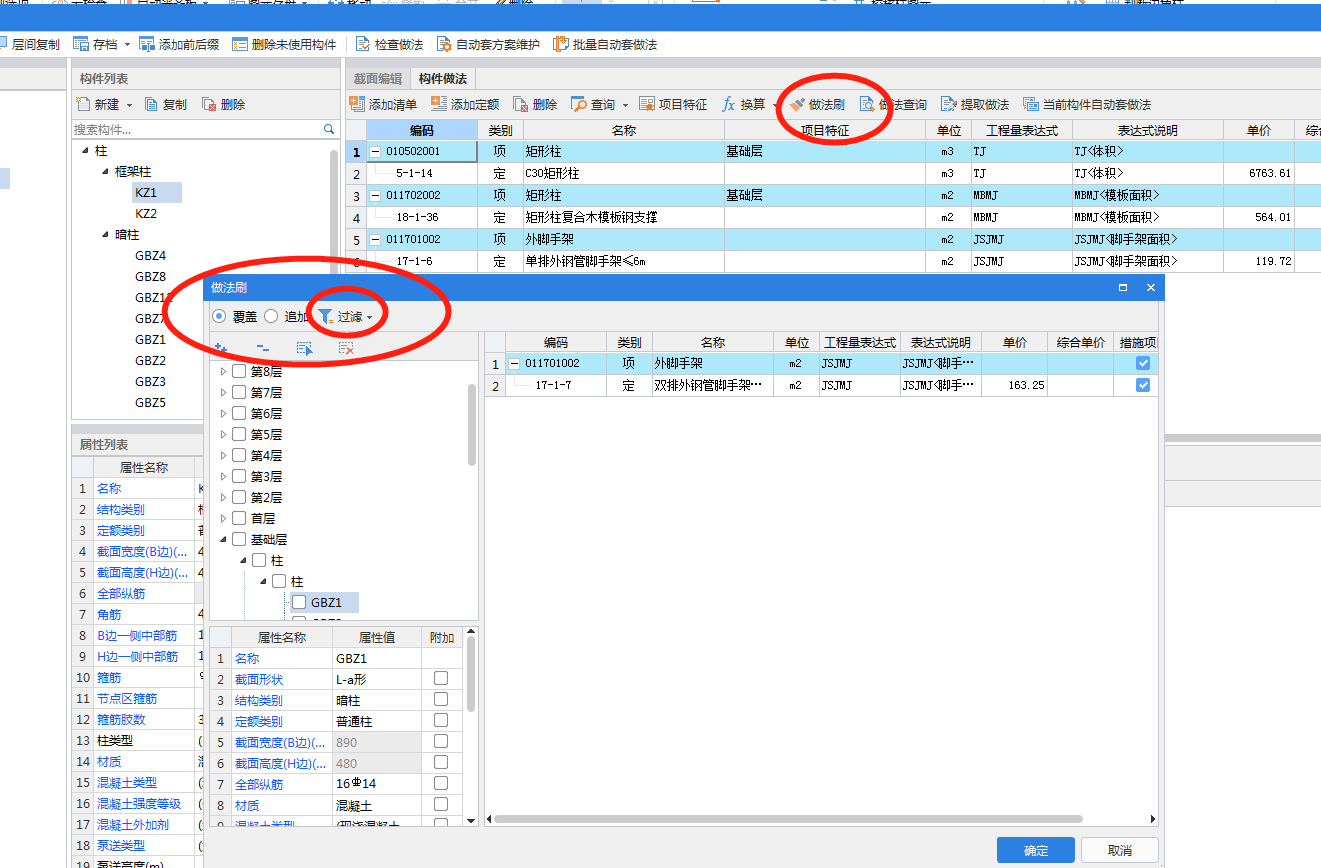This screenshot has width=1321, height=868.
Task: Click the 查询 magnifier icon
Action: (579, 104)
